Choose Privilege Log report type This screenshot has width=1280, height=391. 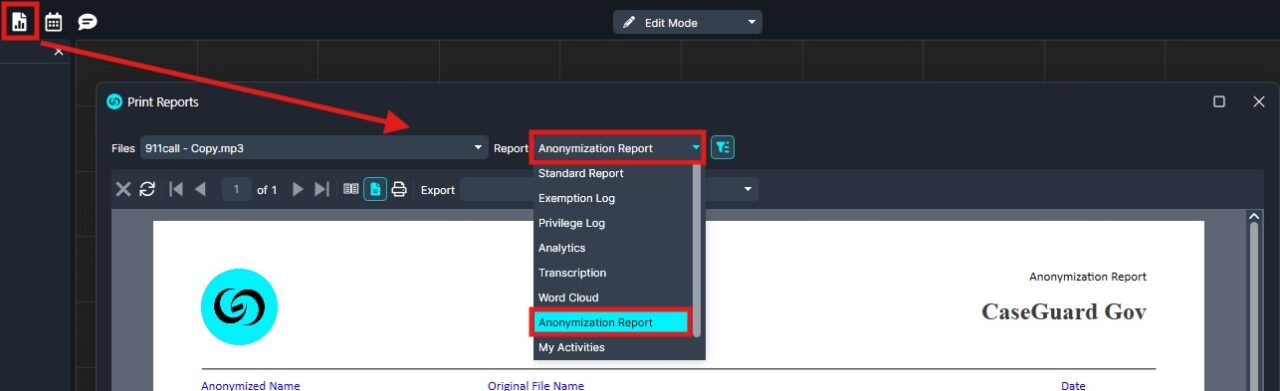tap(613, 223)
